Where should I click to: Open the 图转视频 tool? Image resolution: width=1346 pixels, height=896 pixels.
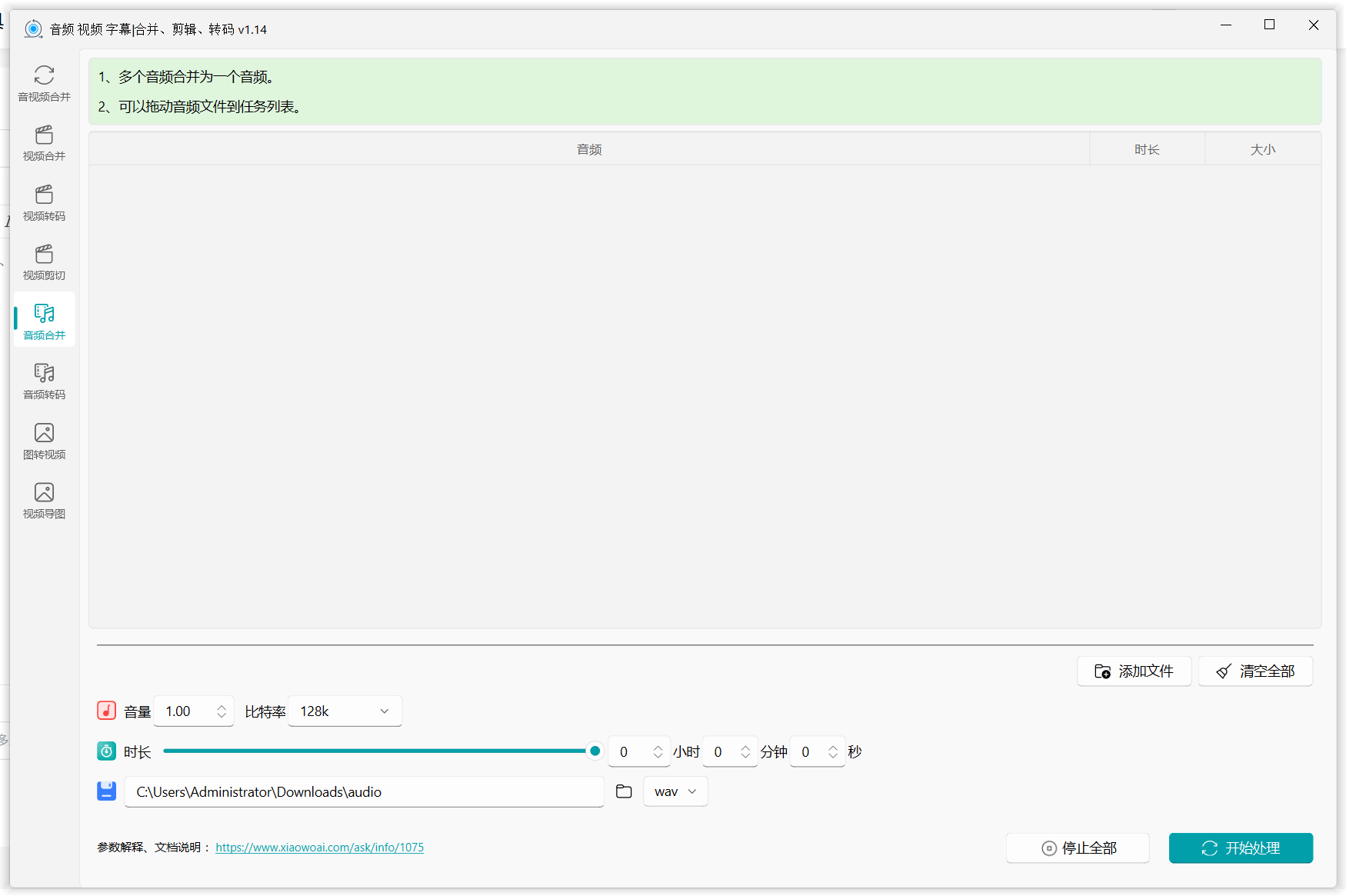44,441
